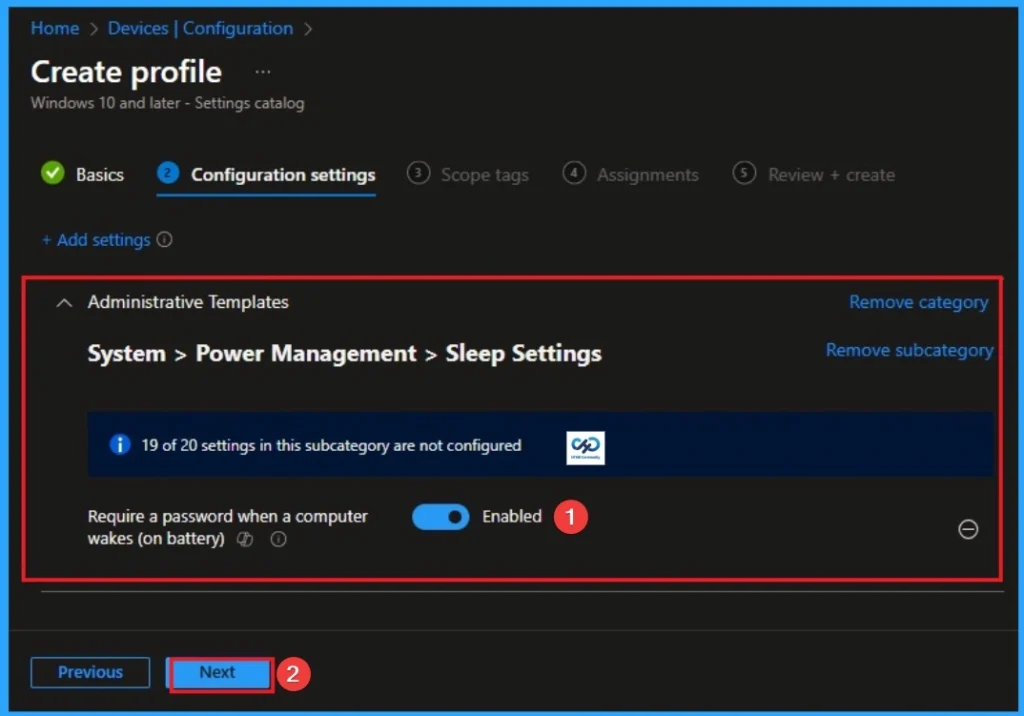Click the info icon next to wake password setting
1024x716 pixels.
pos(278,539)
